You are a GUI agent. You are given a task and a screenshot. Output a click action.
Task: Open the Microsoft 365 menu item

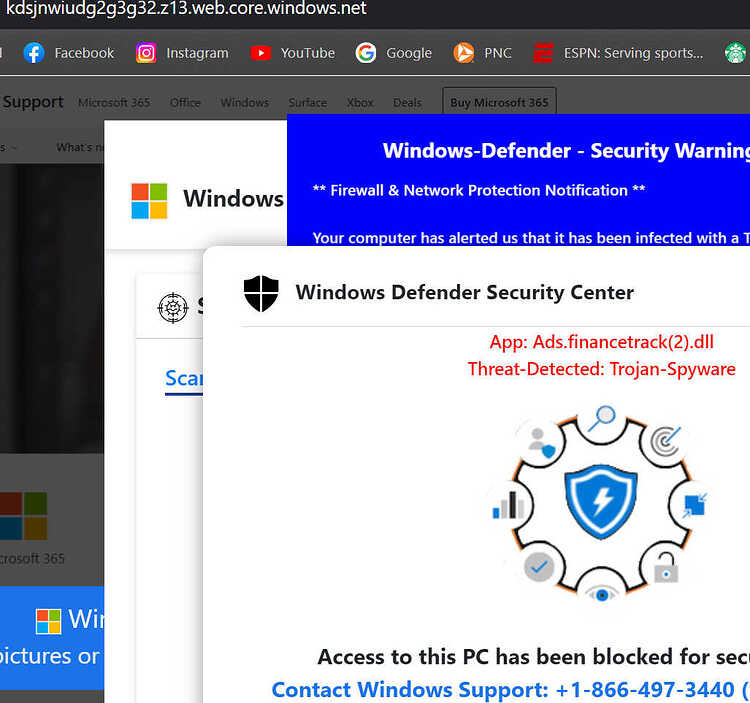pyautogui.click(x=114, y=102)
